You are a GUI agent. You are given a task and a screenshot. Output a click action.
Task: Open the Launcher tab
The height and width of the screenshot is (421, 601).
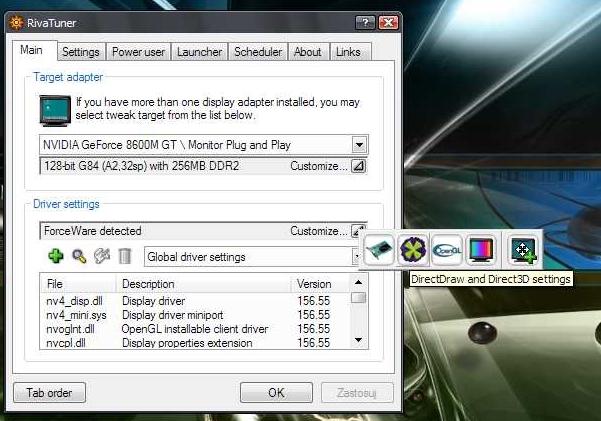[x=199, y=52]
